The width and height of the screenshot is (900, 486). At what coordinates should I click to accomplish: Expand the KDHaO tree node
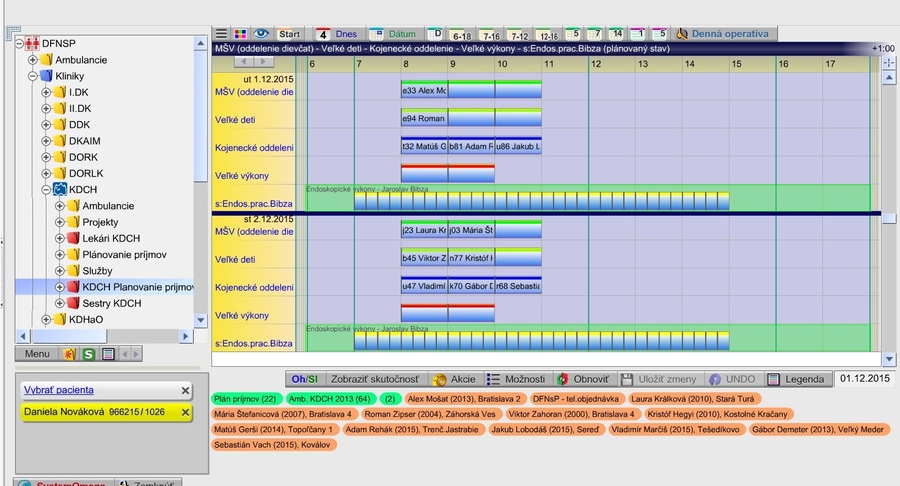pos(46,319)
